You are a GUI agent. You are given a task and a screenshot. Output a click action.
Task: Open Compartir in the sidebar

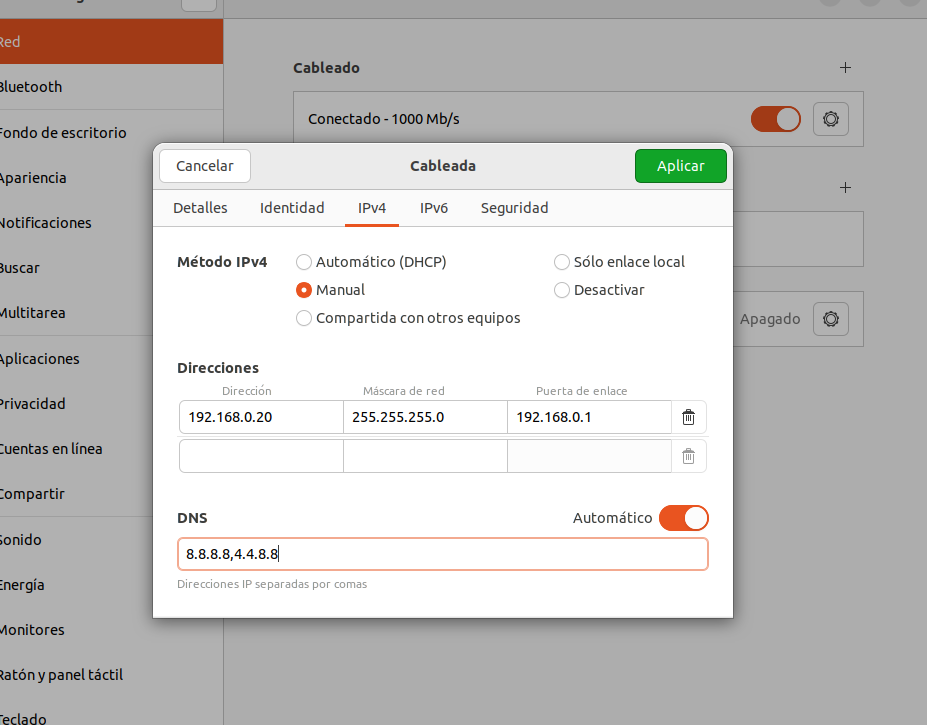(77, 494)
